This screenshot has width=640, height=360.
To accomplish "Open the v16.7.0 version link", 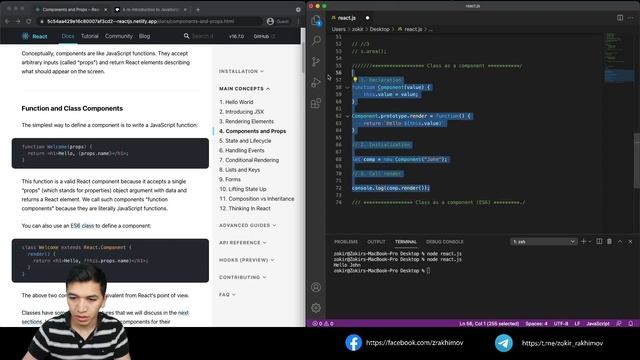I will point(236,36).
